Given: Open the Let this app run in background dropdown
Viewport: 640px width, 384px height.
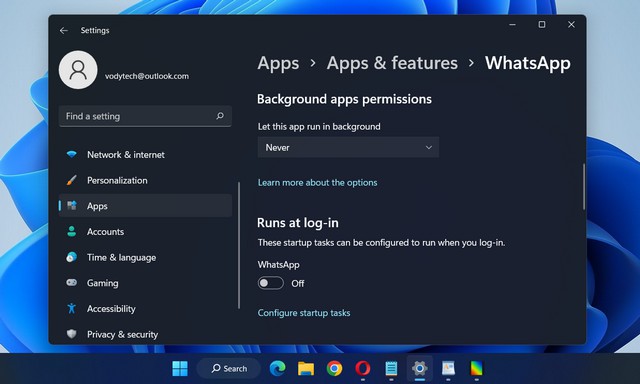Looking at the screenshot, I should (x=348, y=147).
